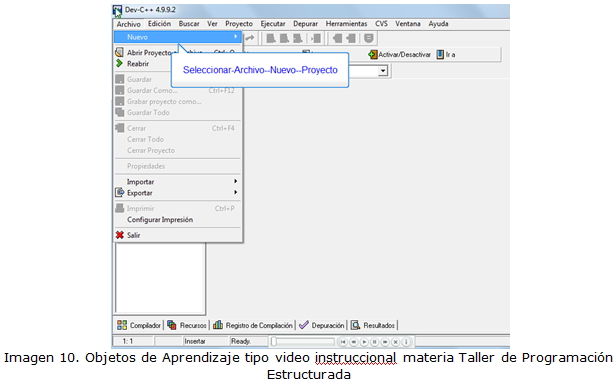The height and width of the screenshot is (384, 616).
Task: Switch to the Resultados tab
Action: pos(373,325)
